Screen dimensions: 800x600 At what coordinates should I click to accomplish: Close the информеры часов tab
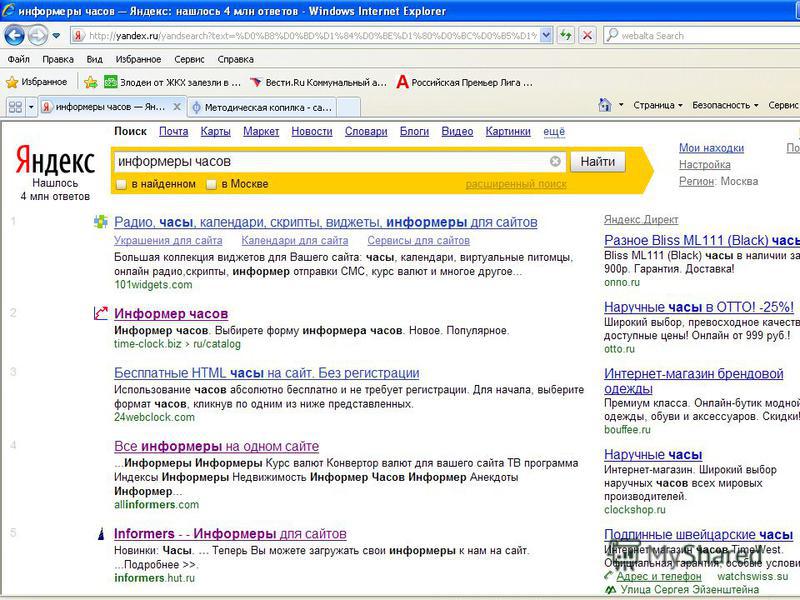tap(177, 107)
